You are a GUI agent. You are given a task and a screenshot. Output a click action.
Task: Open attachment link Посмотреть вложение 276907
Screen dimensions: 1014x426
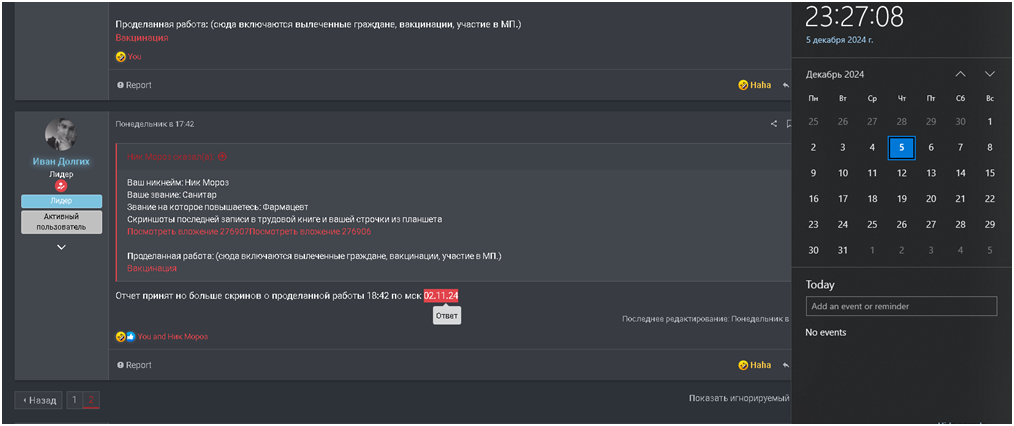click(188, 231)
